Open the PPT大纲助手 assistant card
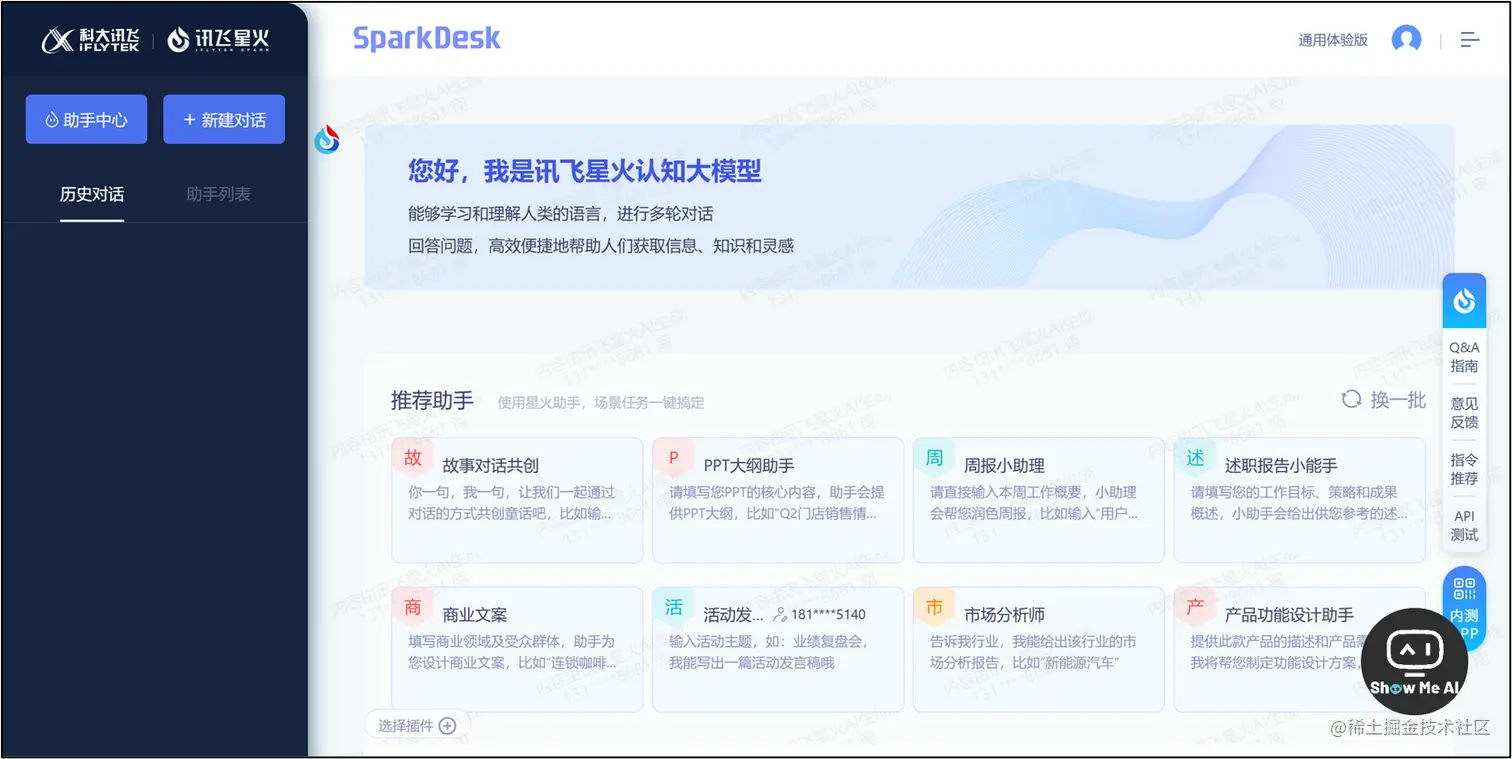The width and height of the screenshot is (1512, 759). [x=778, y=500]
